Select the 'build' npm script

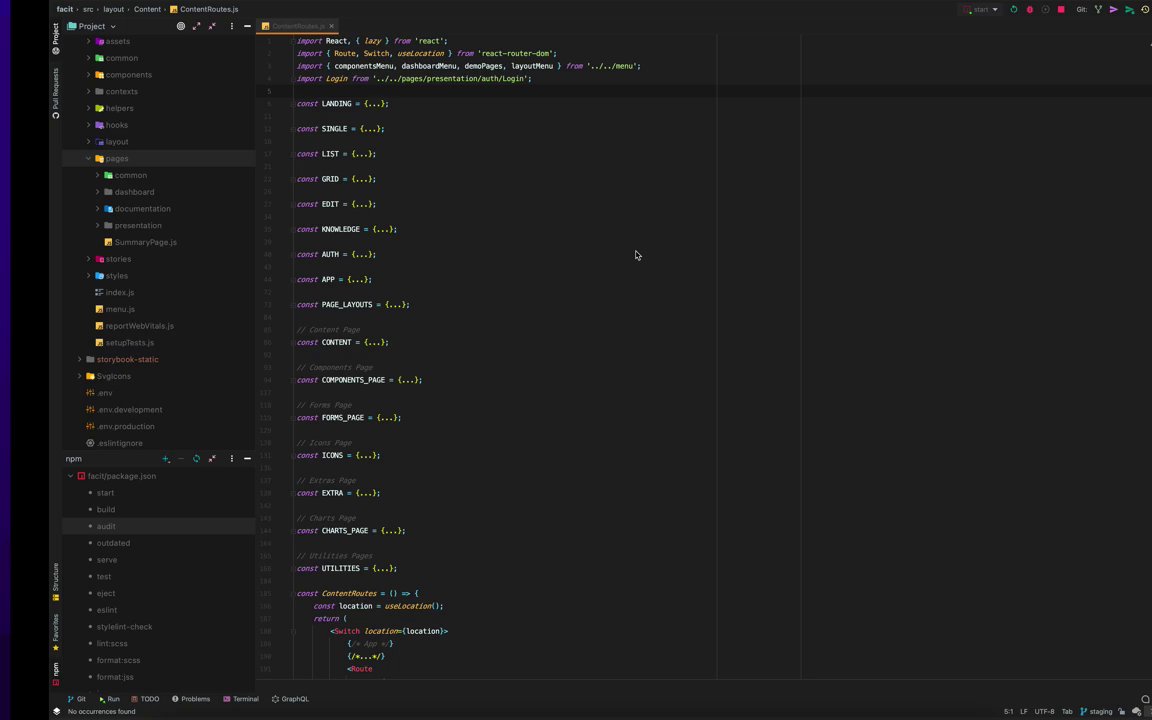tap(106, 509)
